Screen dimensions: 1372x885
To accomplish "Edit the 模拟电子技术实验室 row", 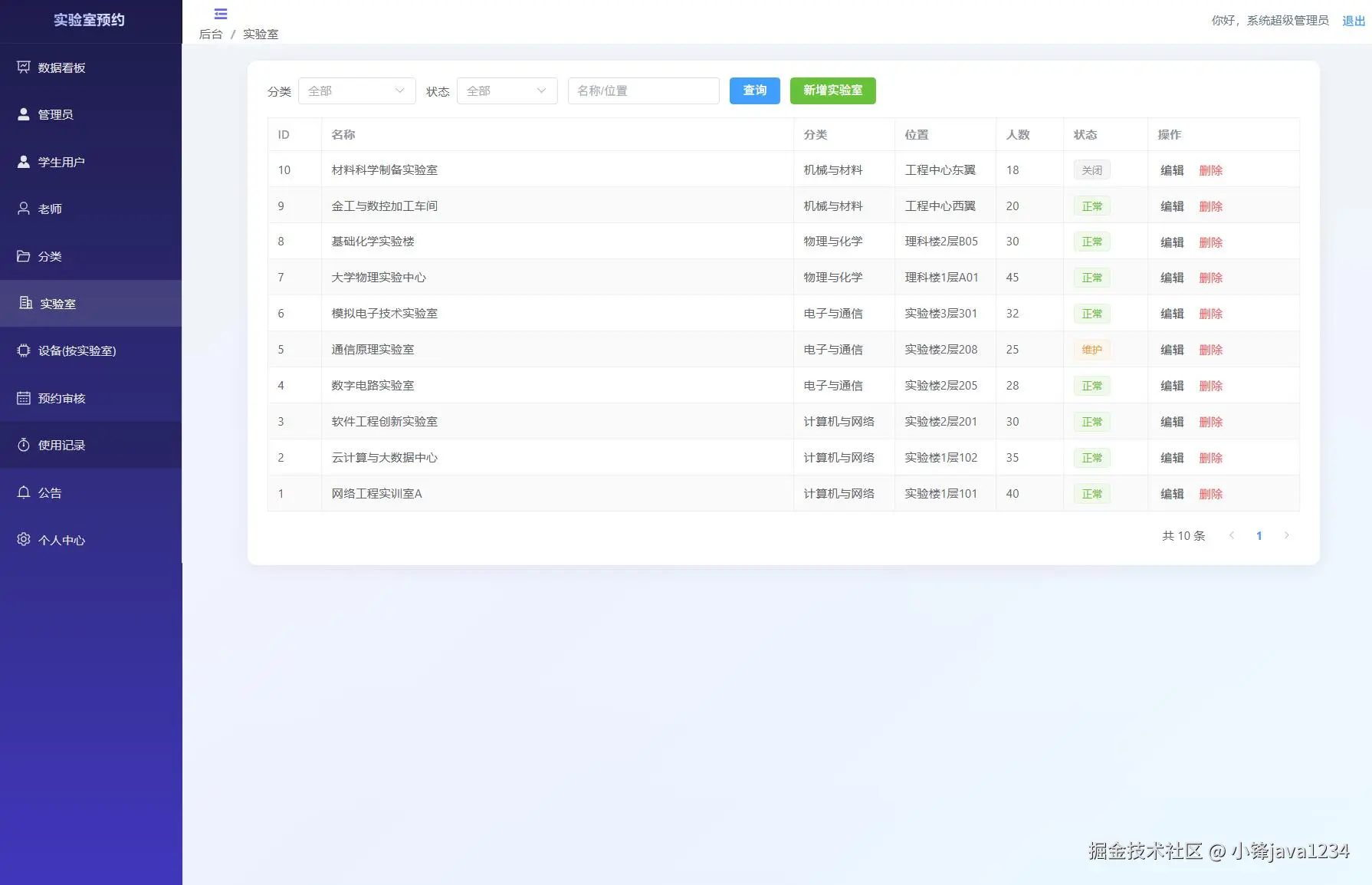I will click(1172, 314).
